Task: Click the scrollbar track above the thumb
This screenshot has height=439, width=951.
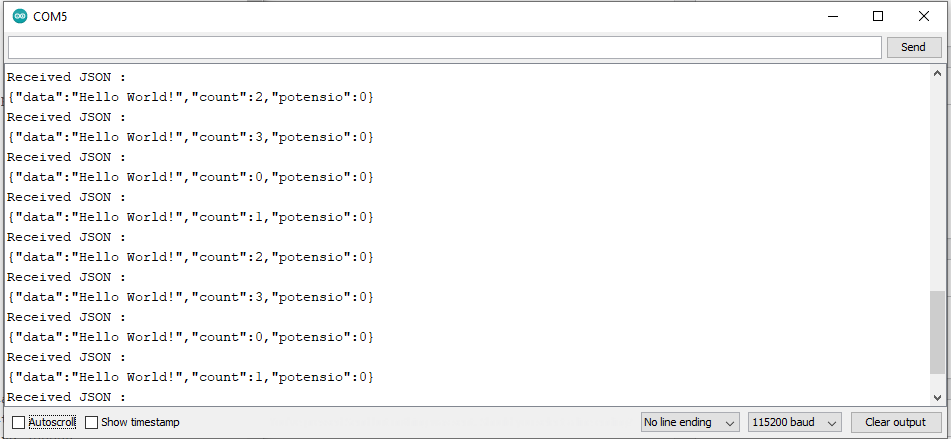Action: (937, 186)
